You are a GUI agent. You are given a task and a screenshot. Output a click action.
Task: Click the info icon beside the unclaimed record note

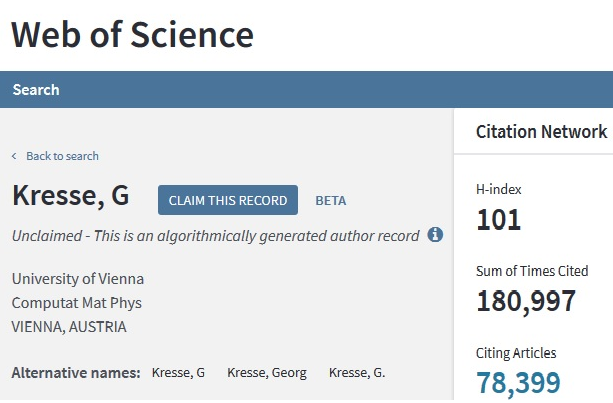435,235
